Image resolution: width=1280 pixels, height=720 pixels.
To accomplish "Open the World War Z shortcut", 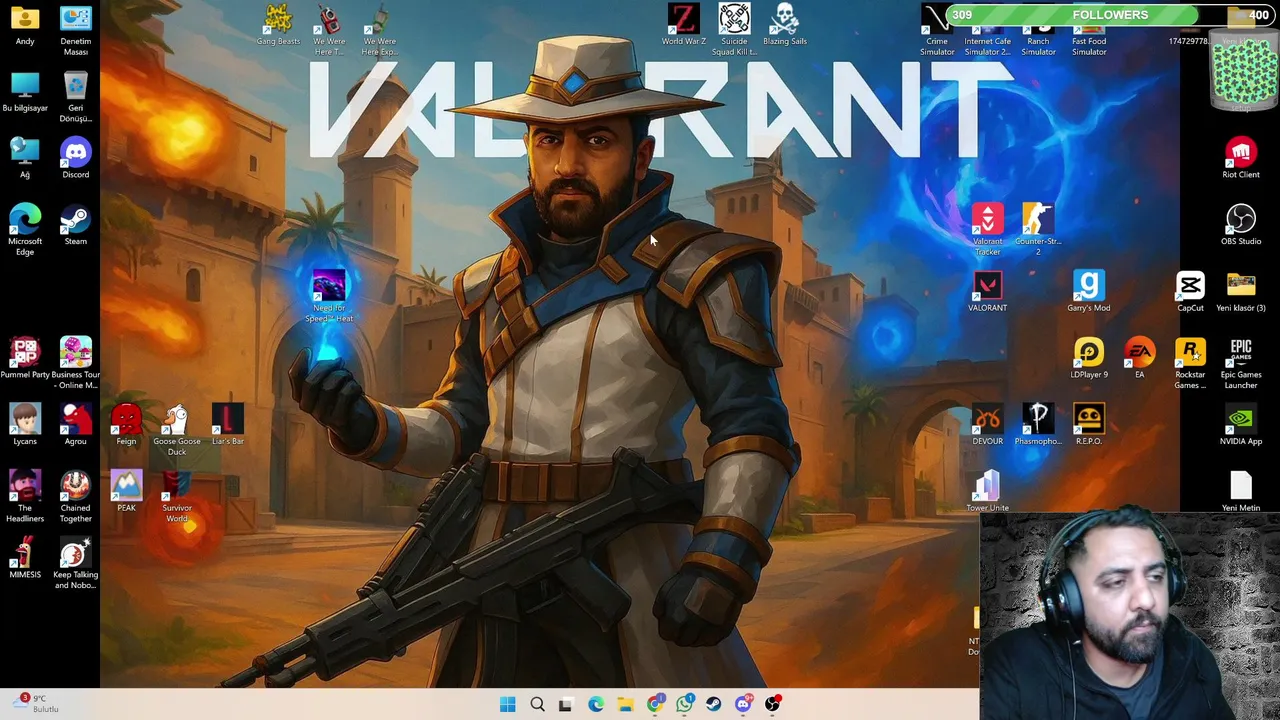I will pos(683,25).
